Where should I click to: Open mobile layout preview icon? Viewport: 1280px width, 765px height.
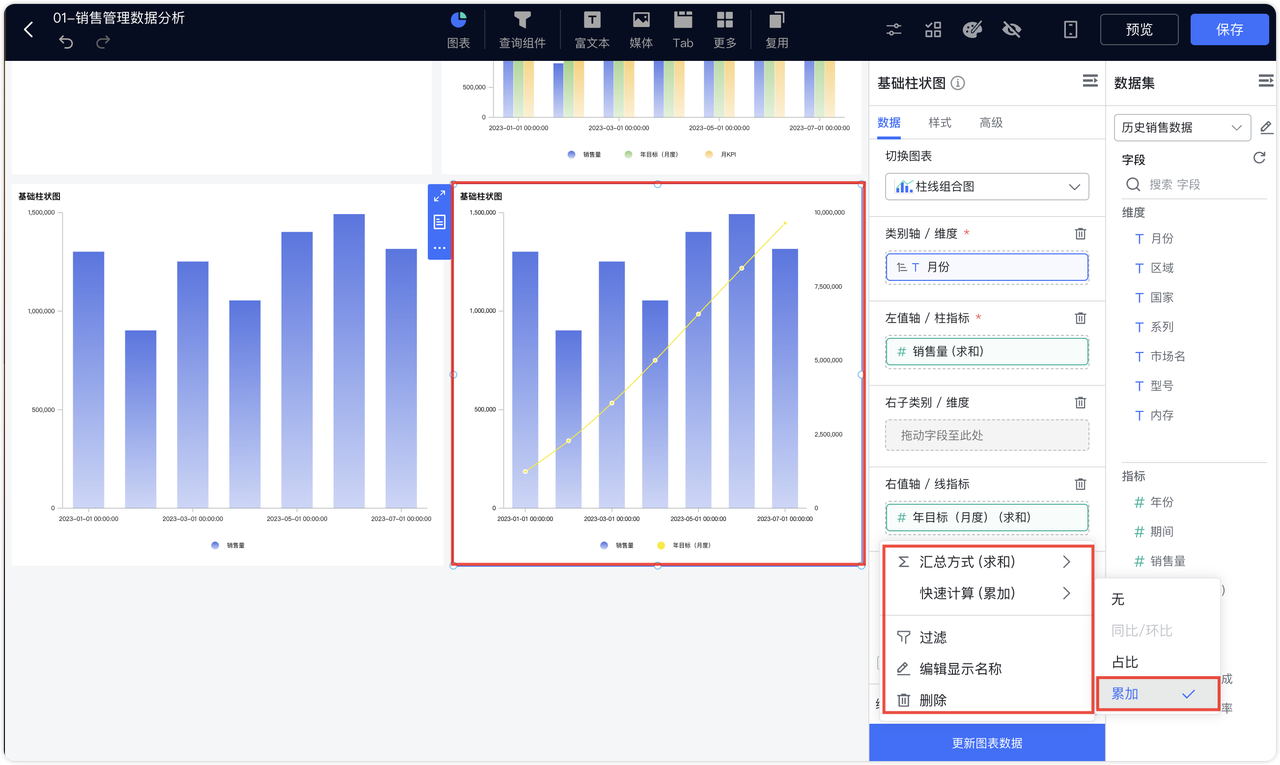(1070, 30)
